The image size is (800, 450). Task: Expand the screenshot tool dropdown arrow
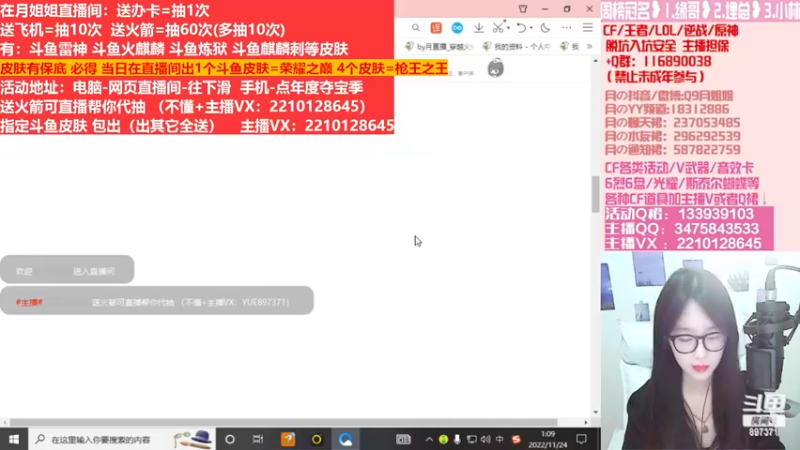508,28
